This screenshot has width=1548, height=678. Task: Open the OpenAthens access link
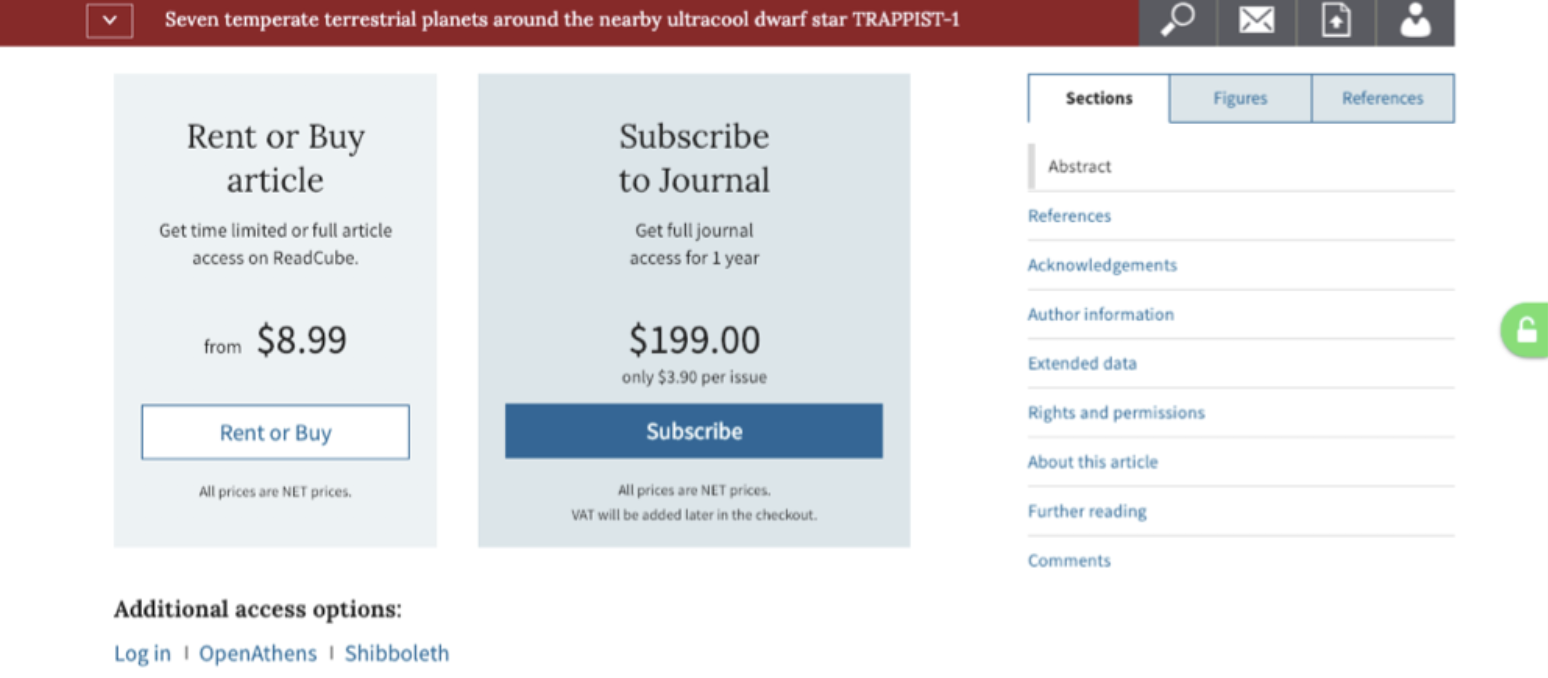coord(258,654)
